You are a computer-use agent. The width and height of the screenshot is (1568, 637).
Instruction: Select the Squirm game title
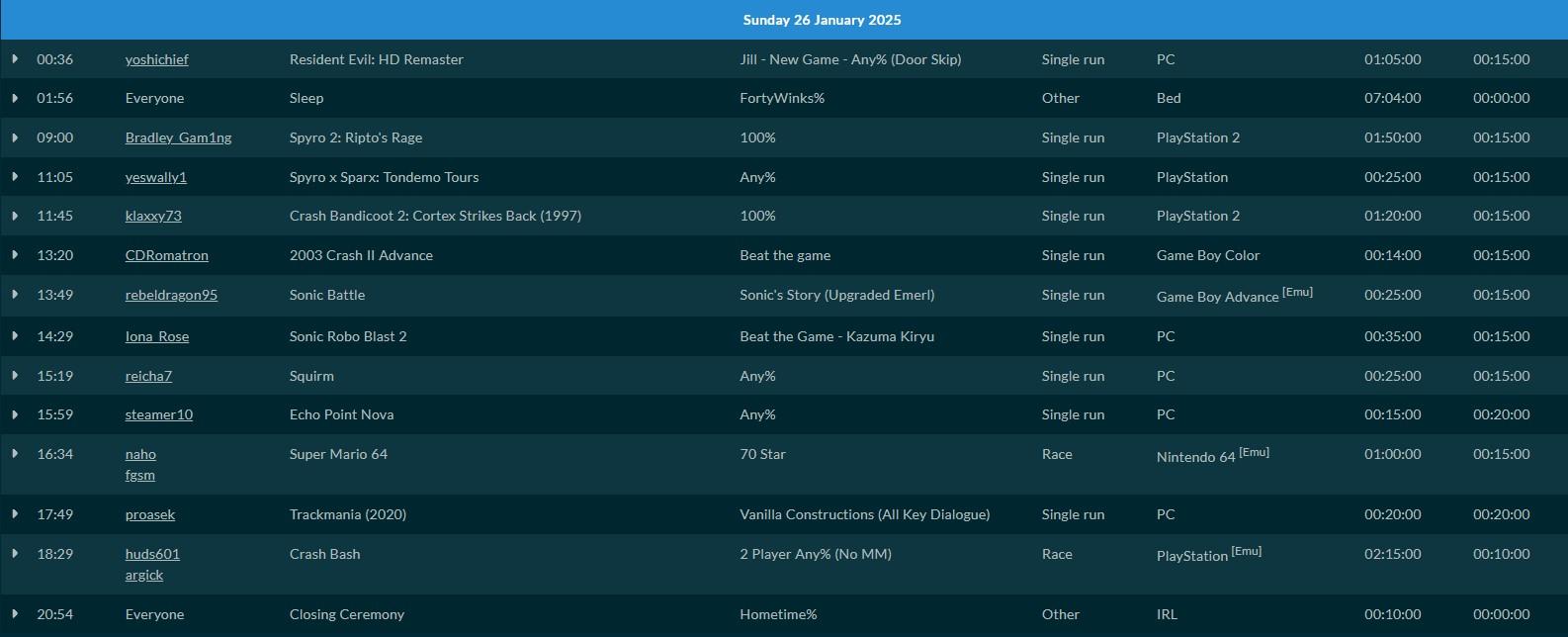[311, 376]
